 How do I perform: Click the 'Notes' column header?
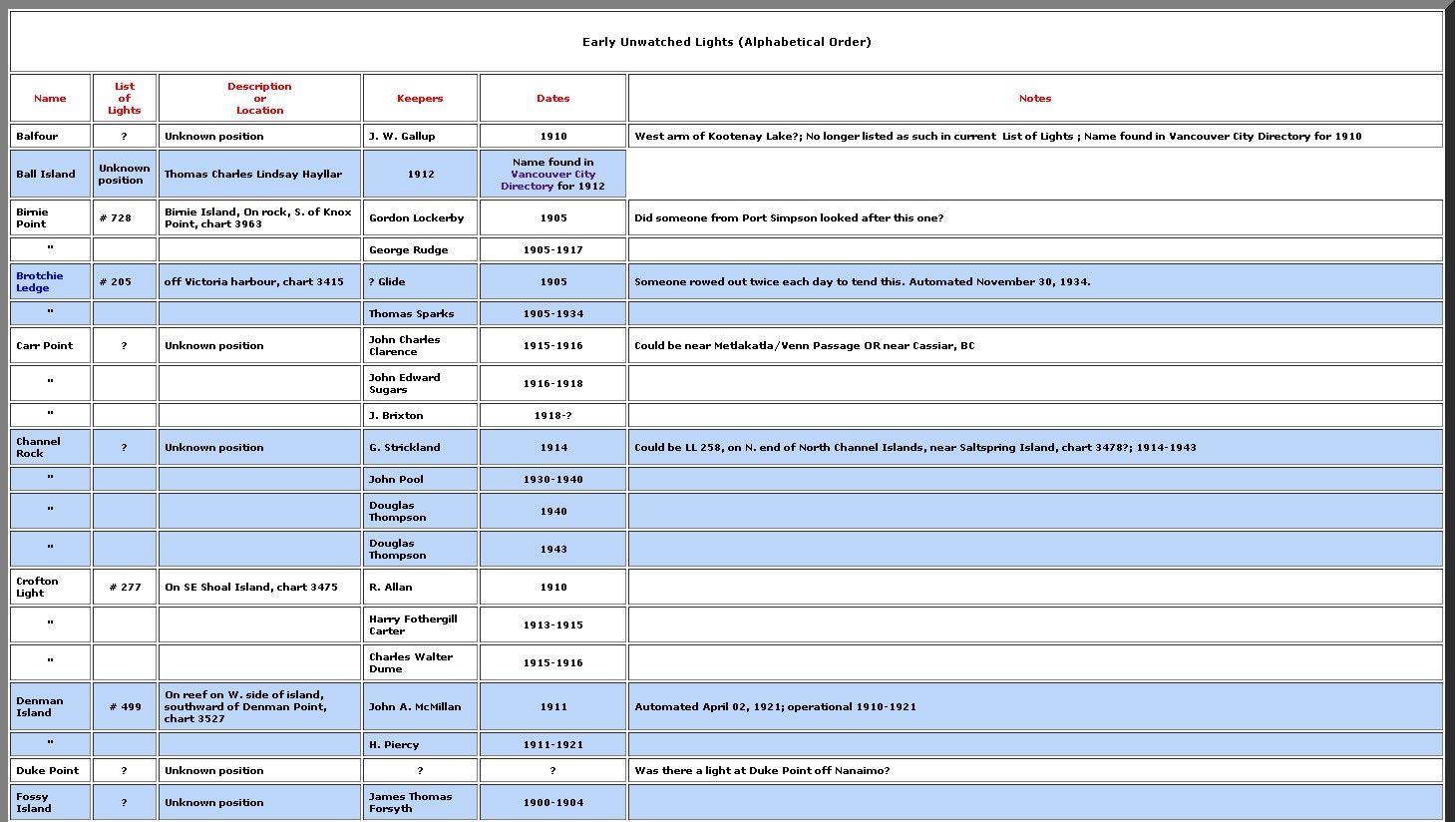1035,98
